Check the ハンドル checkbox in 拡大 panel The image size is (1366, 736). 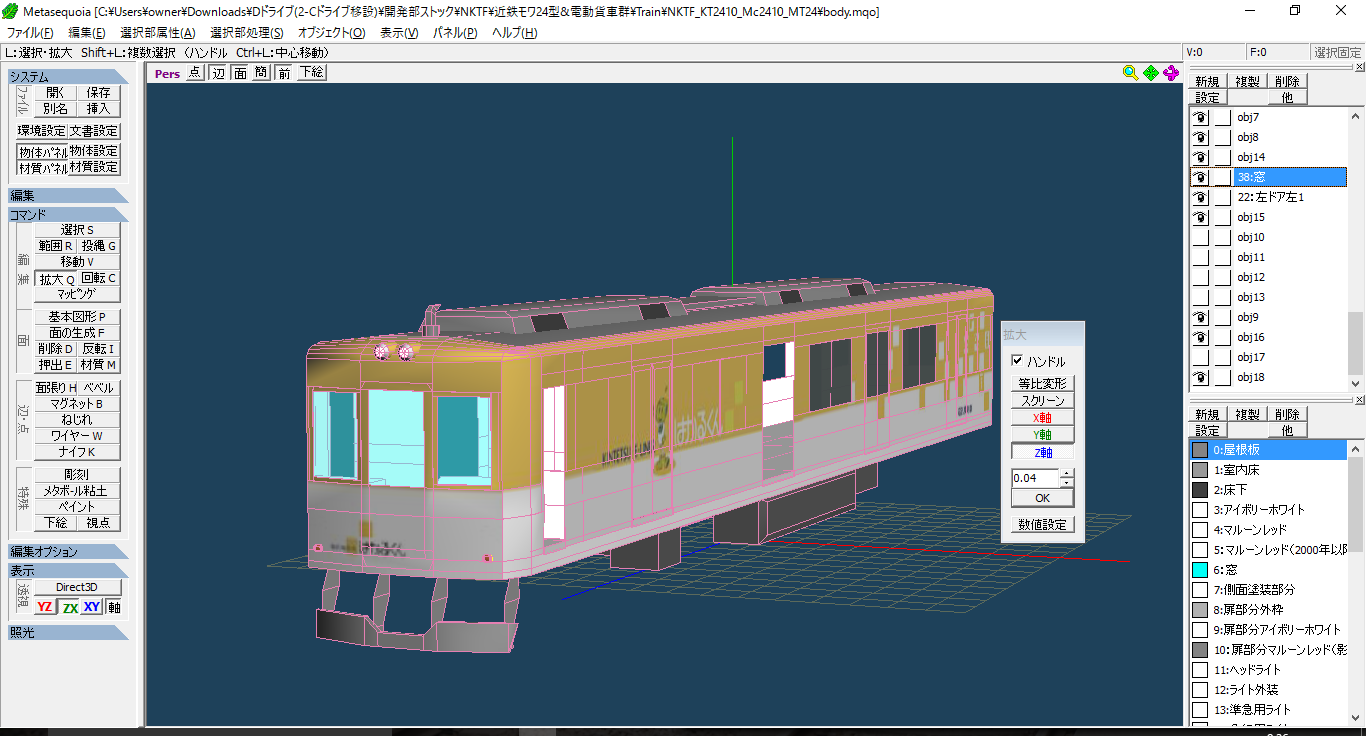1018,361
